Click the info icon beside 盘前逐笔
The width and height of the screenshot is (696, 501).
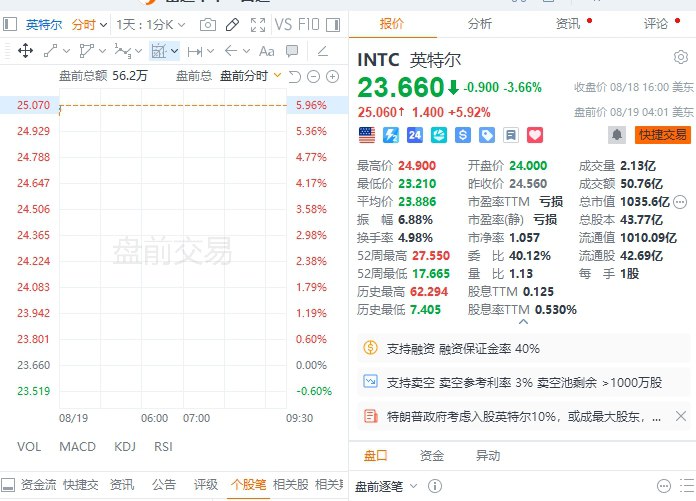[x=435, y=486]
